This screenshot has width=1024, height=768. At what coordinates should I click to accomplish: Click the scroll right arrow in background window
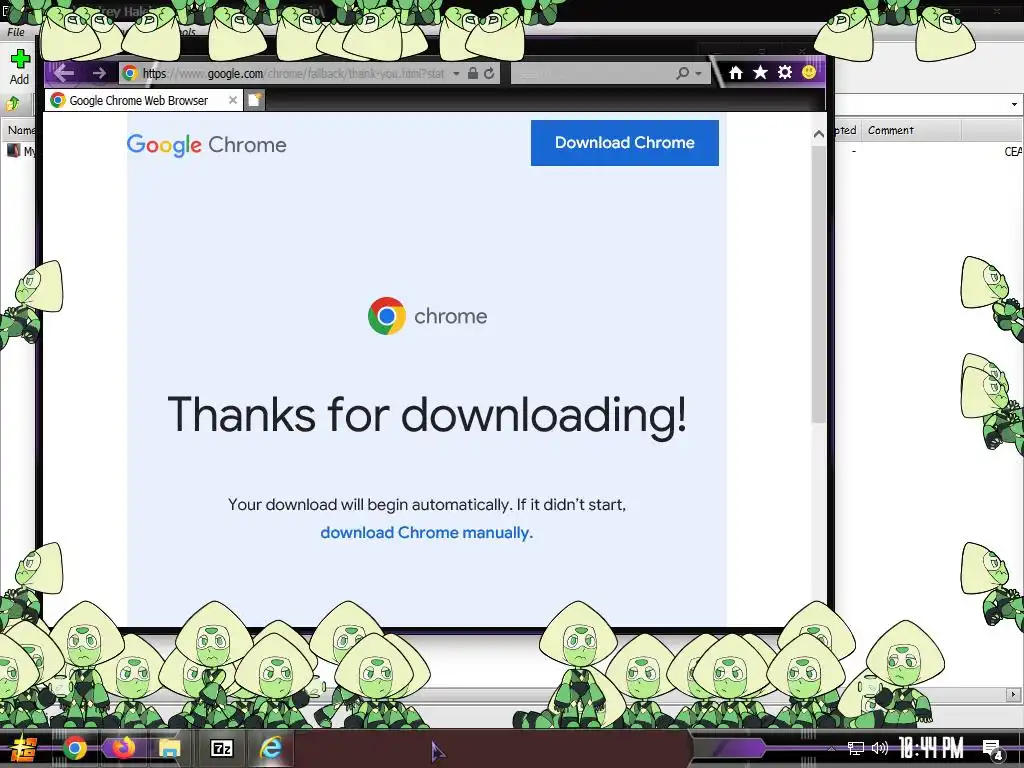point(1013,694)
